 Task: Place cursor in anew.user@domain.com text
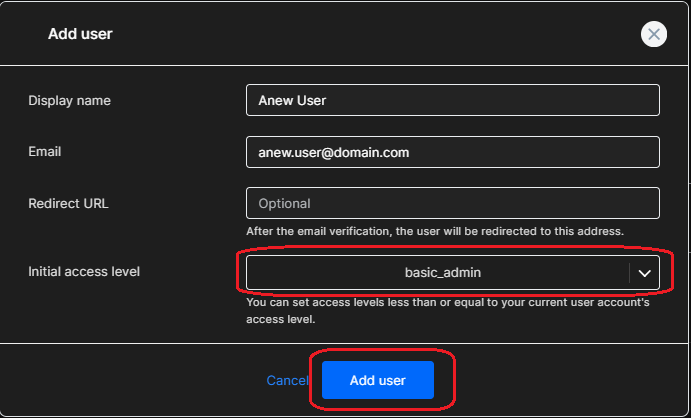[x=334, y=152]
